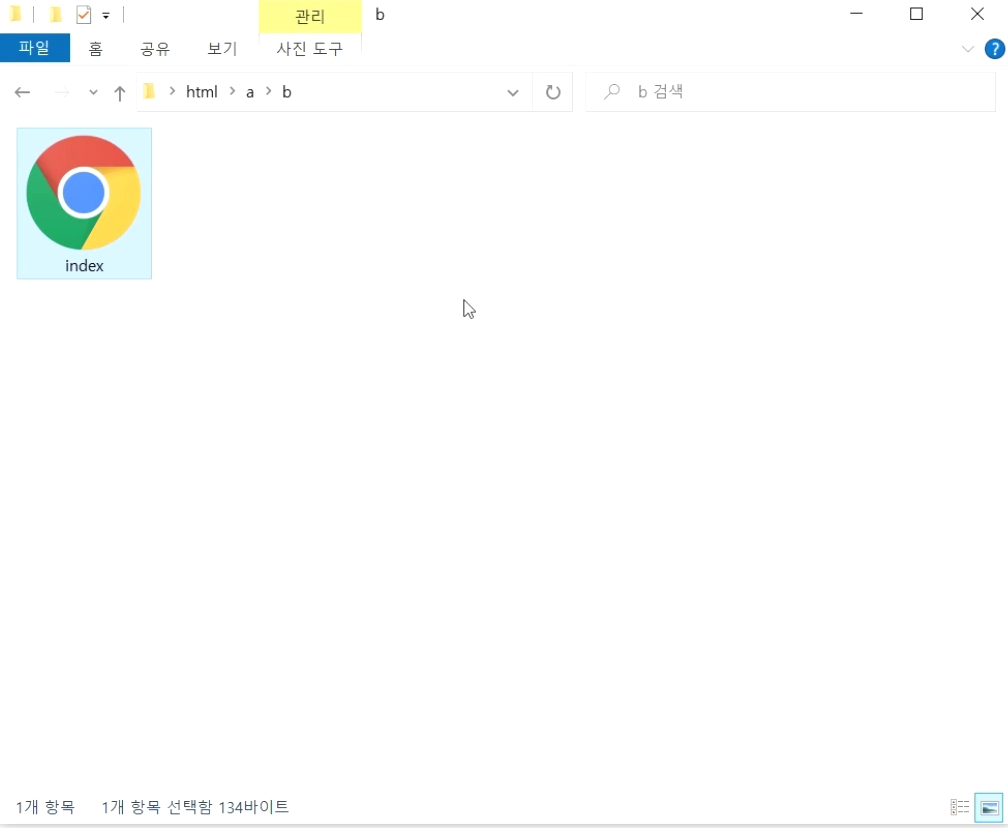Screen dimensions: 1008x828
Task: Click 1개 항목 status text
Action: [46, 807]
